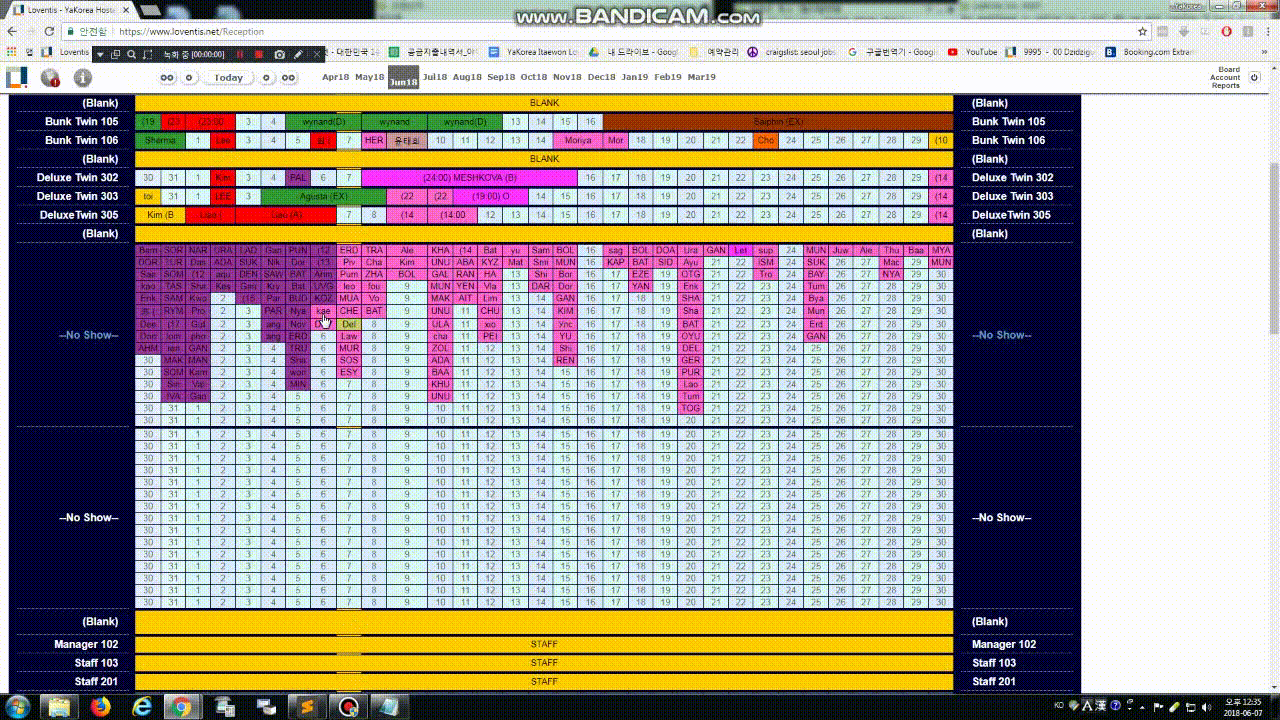Click the magenta MESHKOVA booking bar

click(x=469, y=177)
